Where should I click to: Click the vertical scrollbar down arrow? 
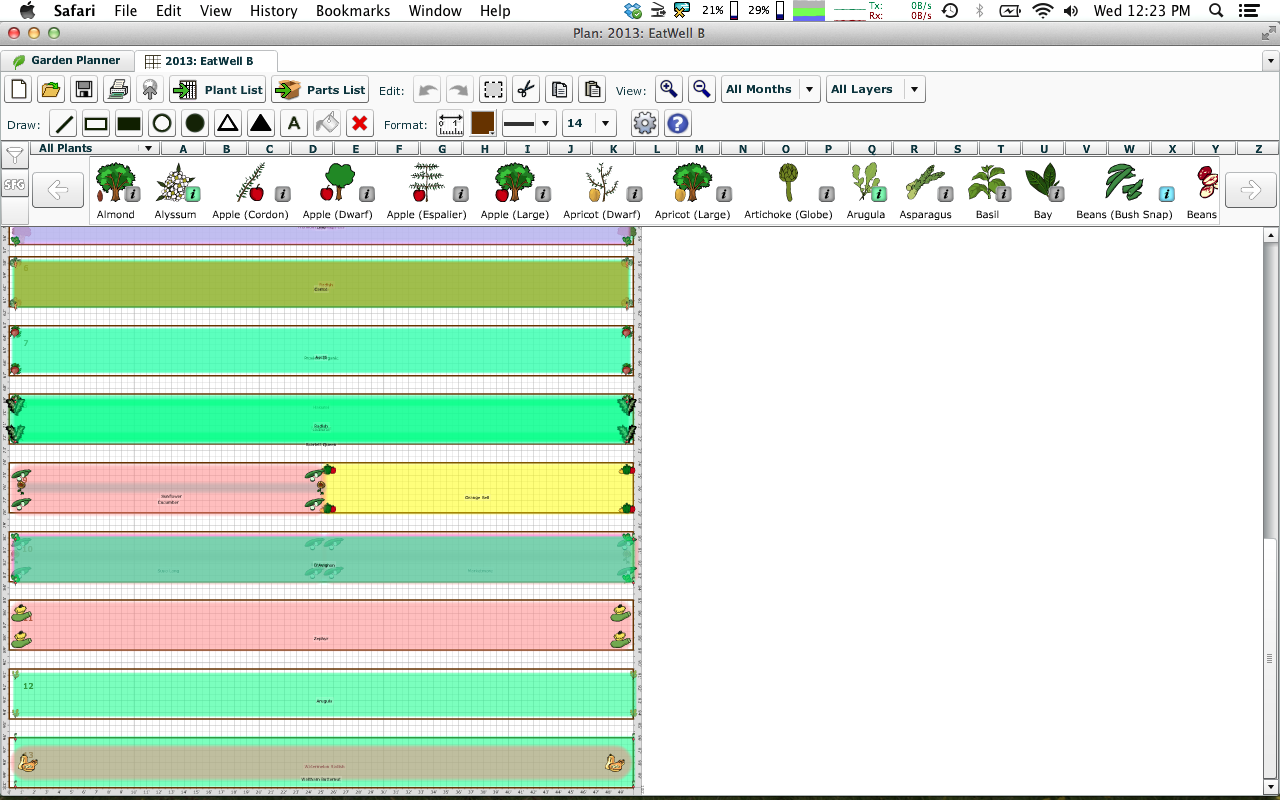[x=1271, y=787]
